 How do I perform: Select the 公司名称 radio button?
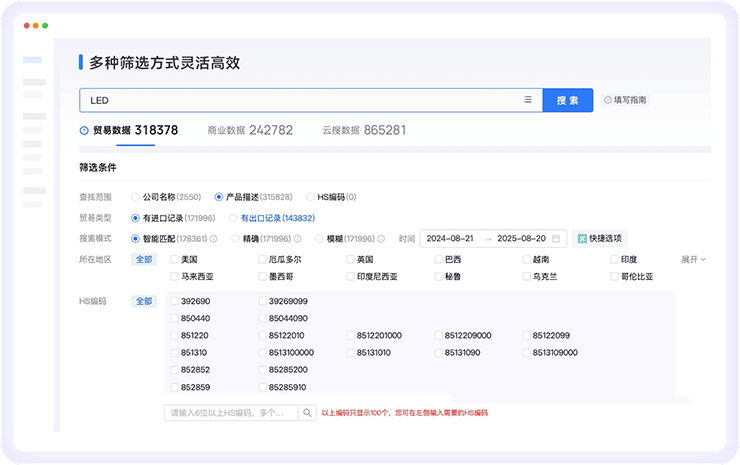[x=135, y=197]
